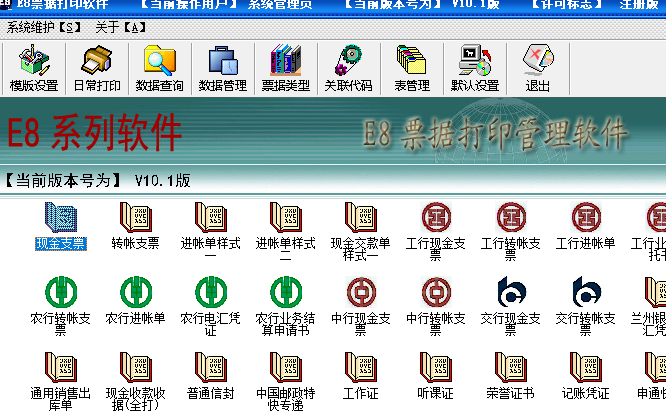This screenshot has height=417, width=666.
Task: Select 农行业务结算申请书 icon
Action: pyautogui.click(x=285, y=292)
